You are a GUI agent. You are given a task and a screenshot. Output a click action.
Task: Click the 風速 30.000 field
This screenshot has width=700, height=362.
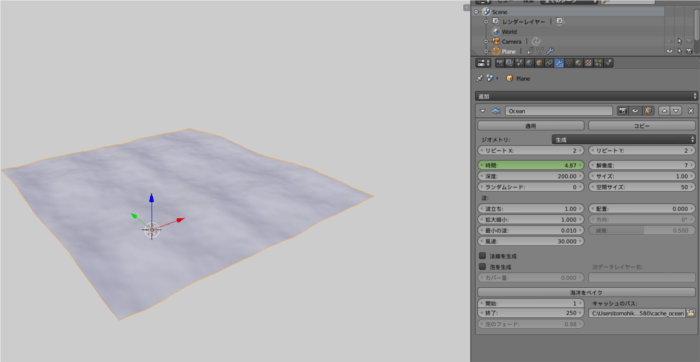(x=531, y=241)
